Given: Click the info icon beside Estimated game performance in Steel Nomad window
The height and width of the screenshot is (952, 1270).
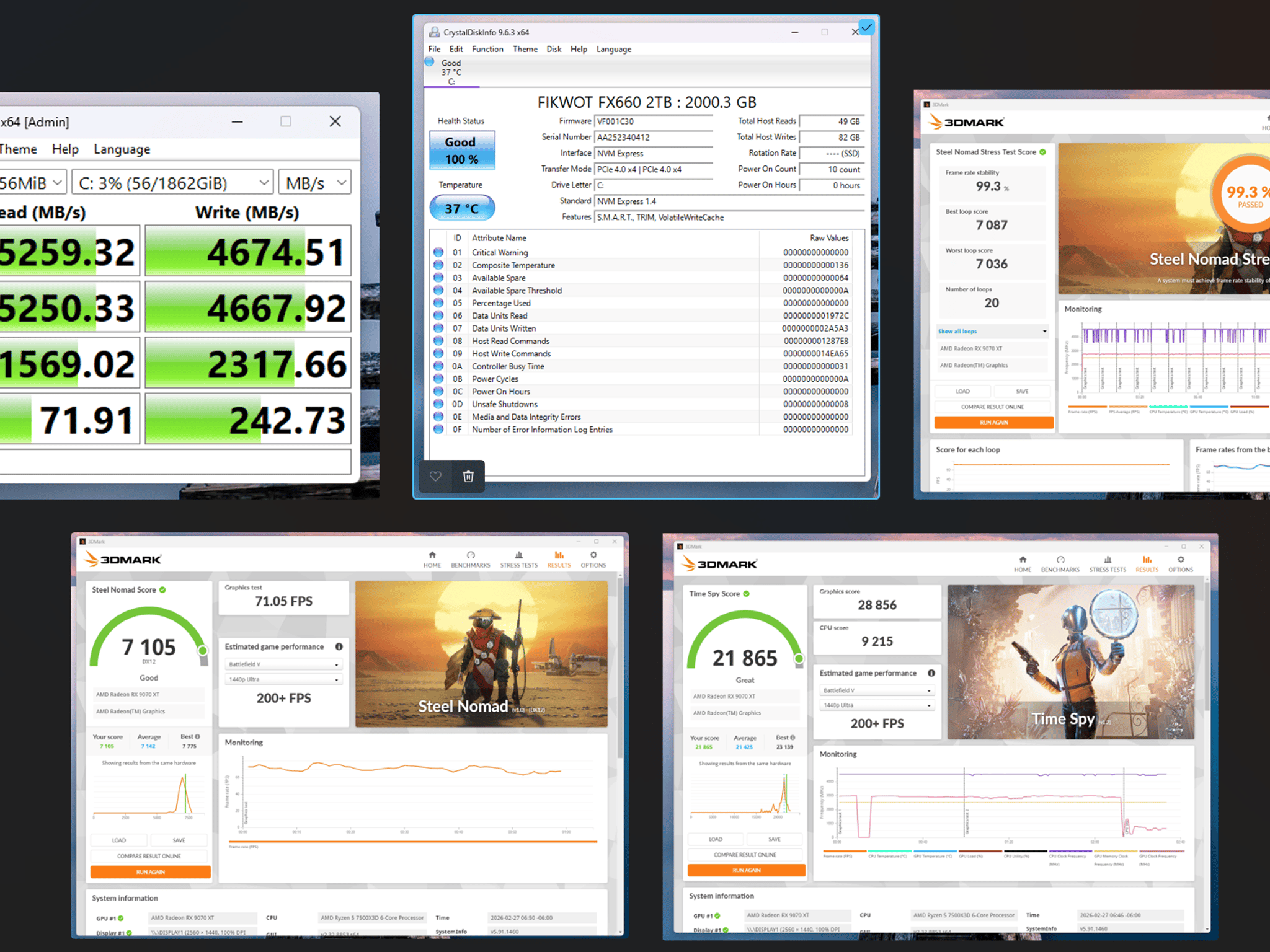Looking at the screenshot, I should (339, 646).
